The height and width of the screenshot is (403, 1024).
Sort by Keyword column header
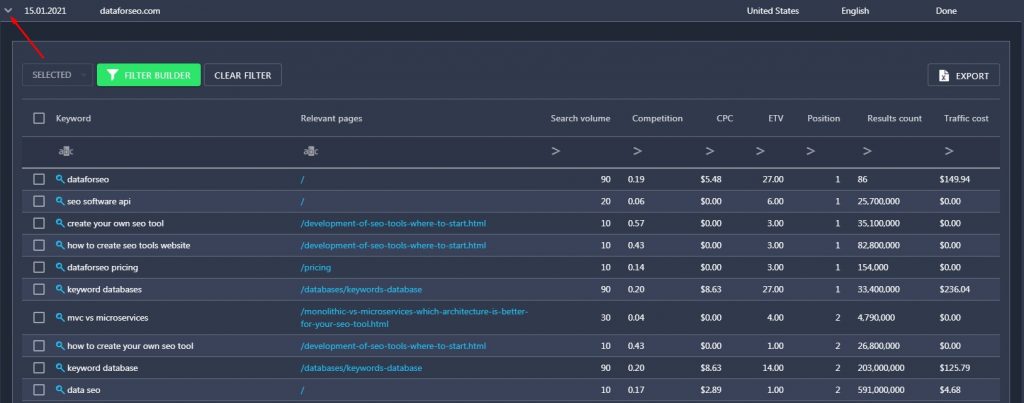coord(73,118)
